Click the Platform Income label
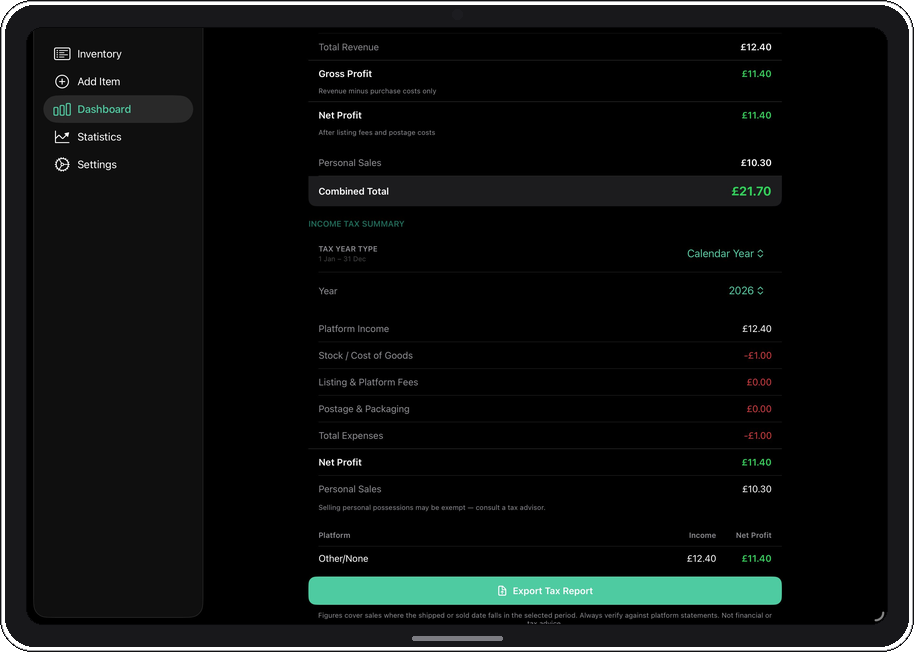This screenshot has height=652, width=914. 353,329
